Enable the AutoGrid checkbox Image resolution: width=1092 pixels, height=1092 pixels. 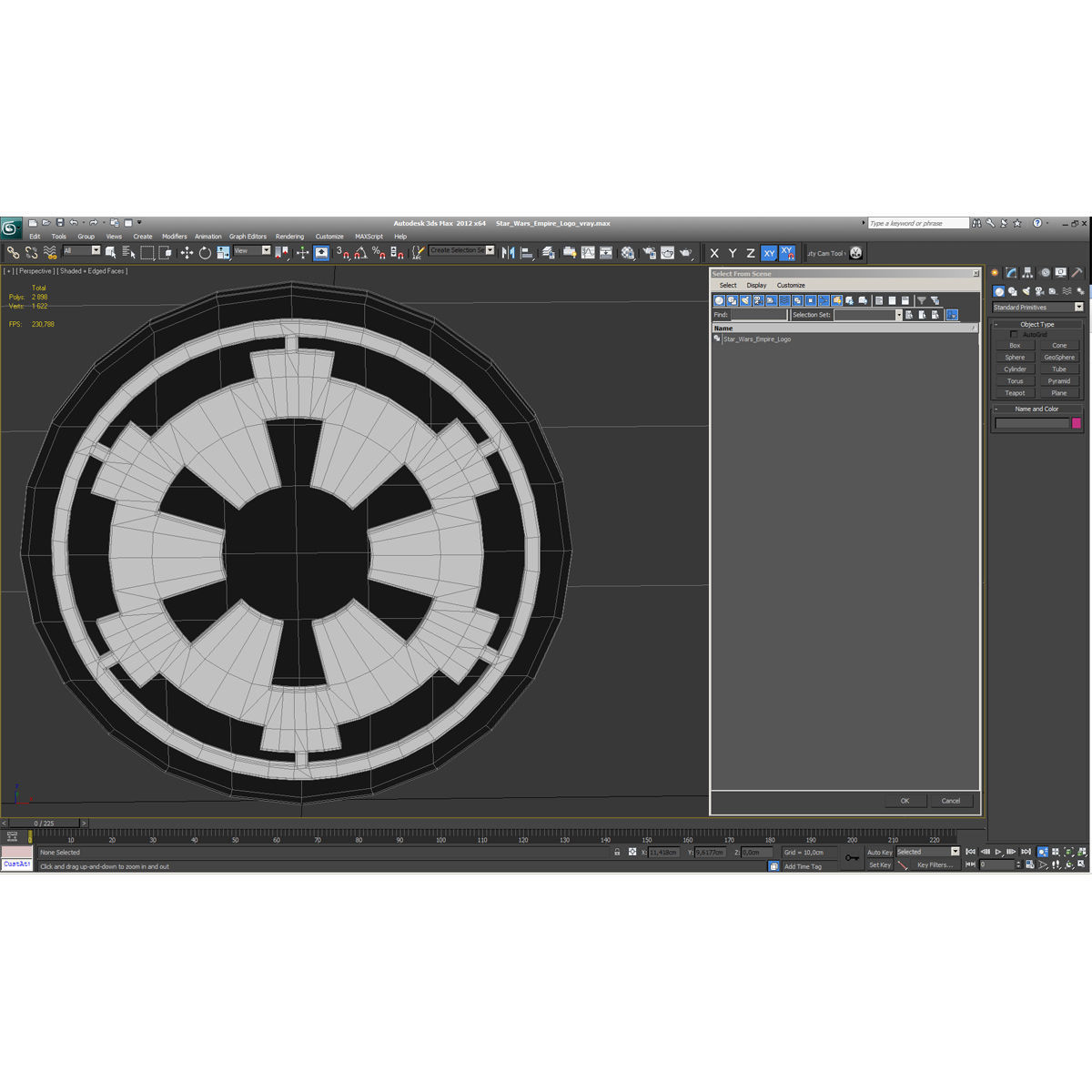point(1014,334)
